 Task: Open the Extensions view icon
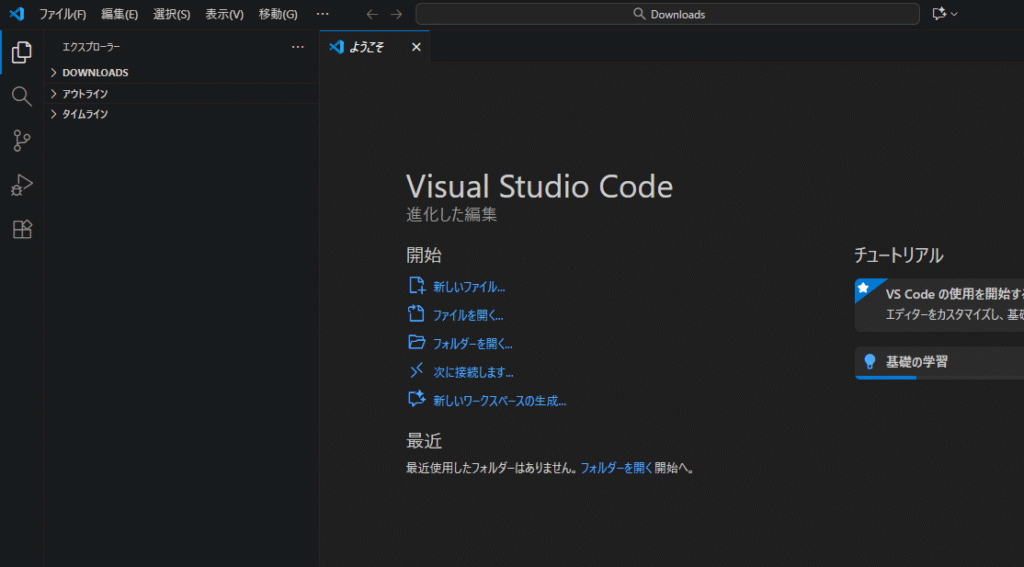point(21,229)
